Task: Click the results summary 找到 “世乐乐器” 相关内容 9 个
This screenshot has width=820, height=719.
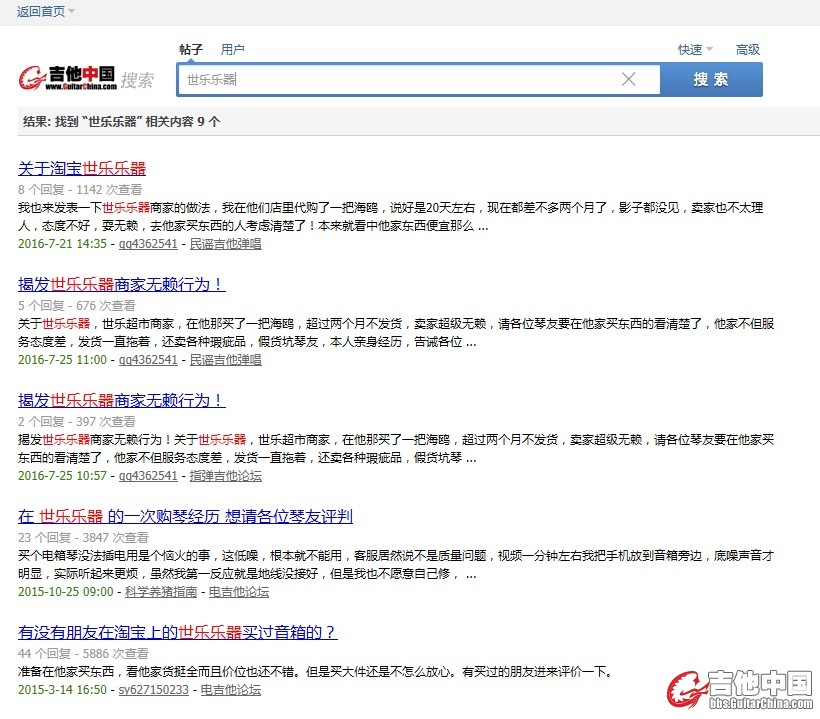Action: click(x=138, y=121)
